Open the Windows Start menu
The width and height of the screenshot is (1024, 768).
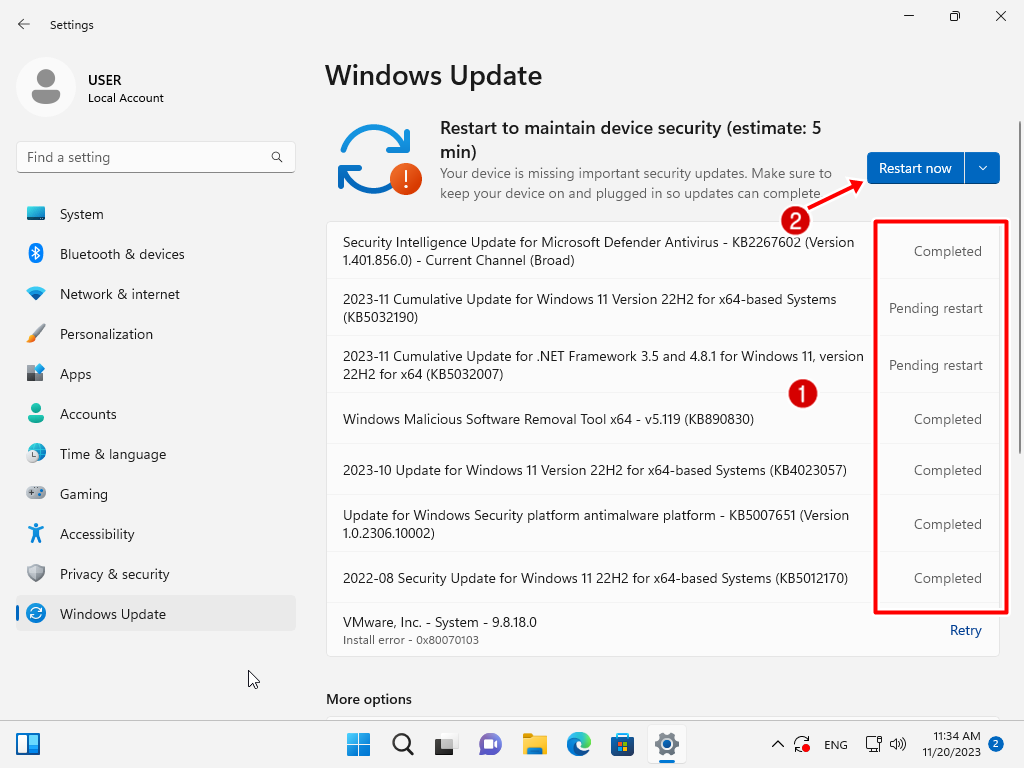pyautogui.click(x=358, y=744)
